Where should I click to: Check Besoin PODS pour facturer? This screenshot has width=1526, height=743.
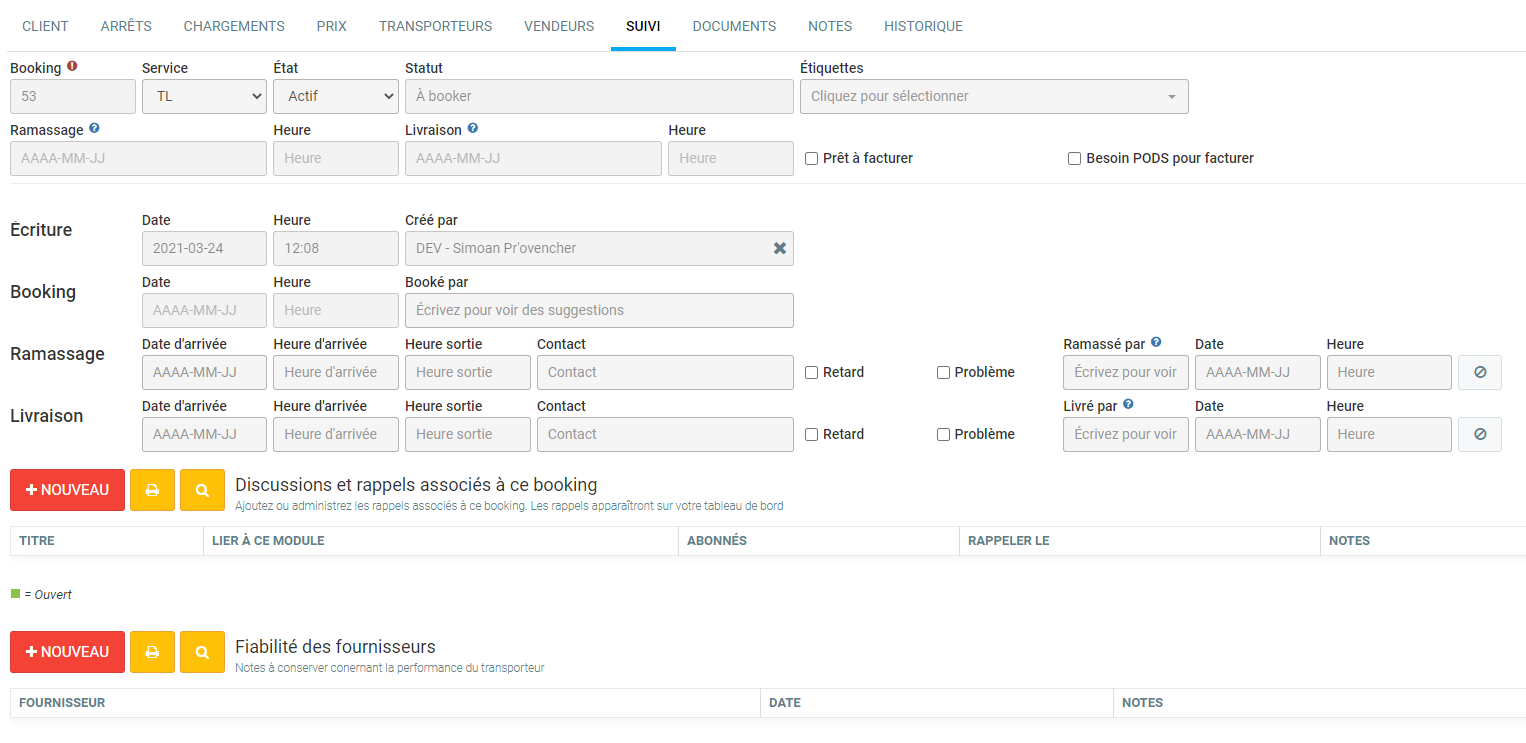tap(1075, 158)
